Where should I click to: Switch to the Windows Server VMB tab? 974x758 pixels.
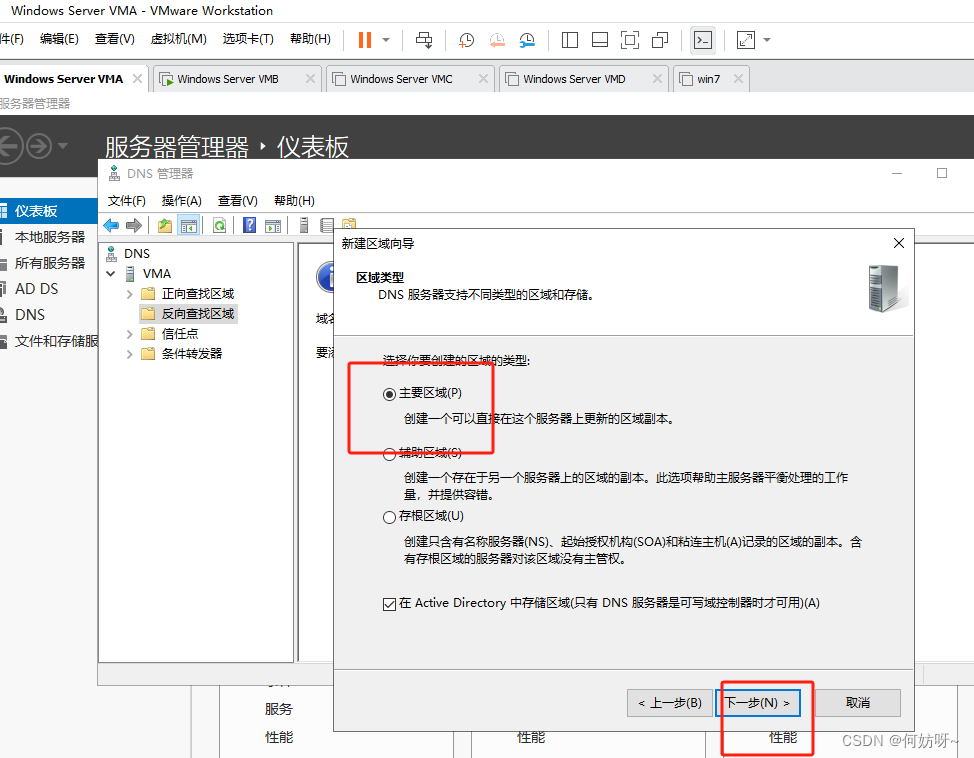point(227,79)
